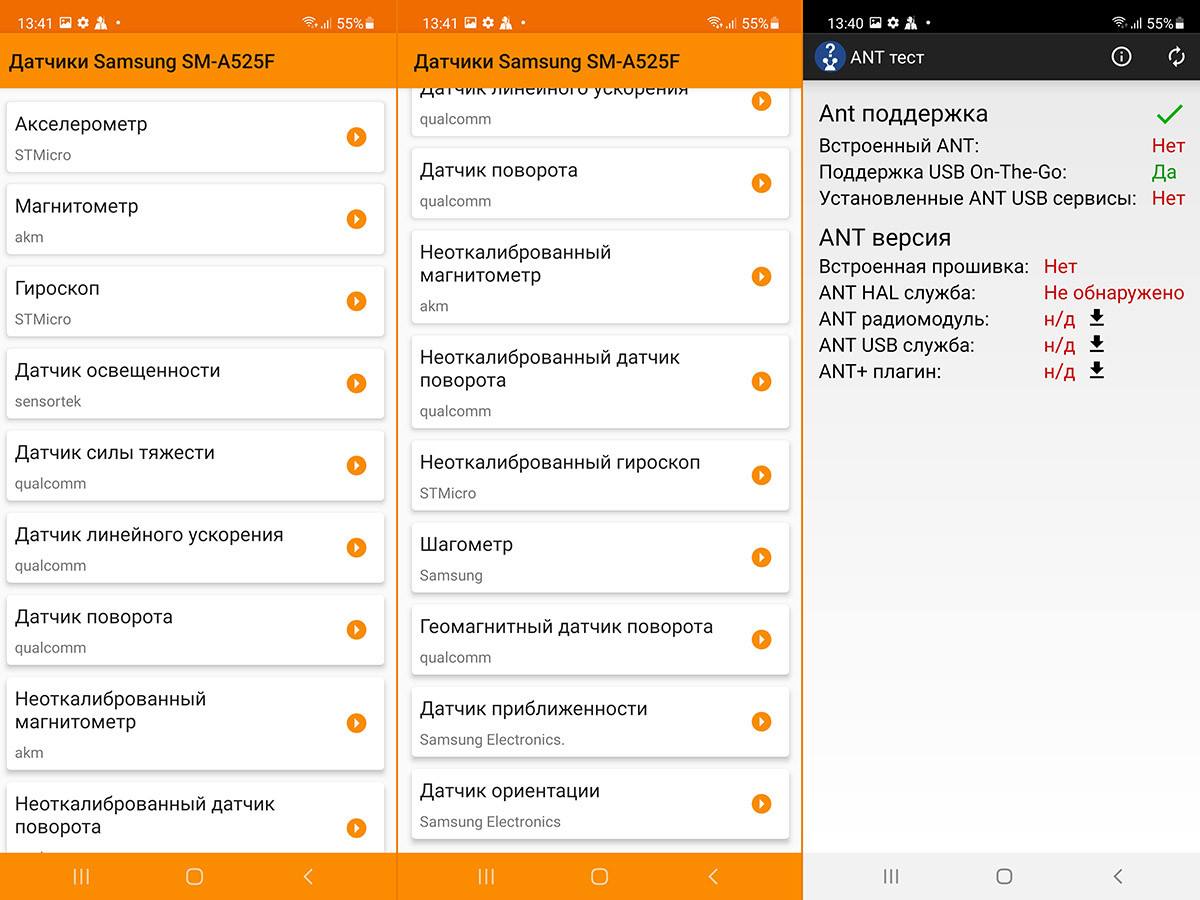Viewport: 1200px width, 900px height.
Task: Open recent apps from gray ANT screen navbar
Action: pos(890,876)
